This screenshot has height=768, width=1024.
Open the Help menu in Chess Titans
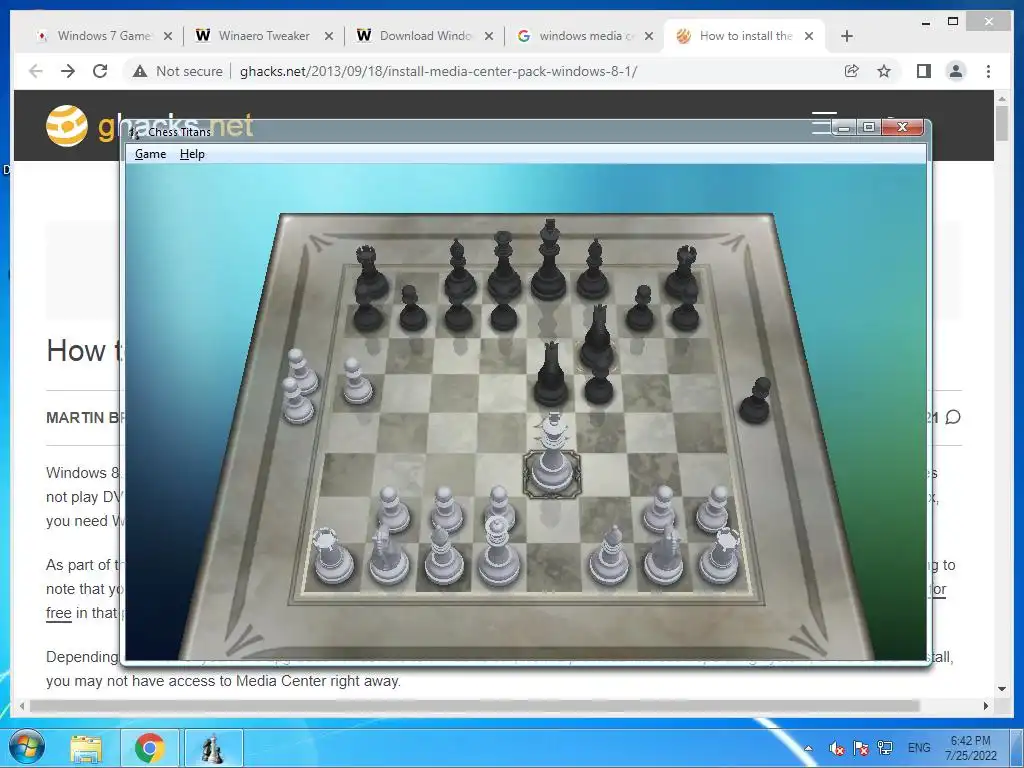pyautogui.click(x=192, y=154)
